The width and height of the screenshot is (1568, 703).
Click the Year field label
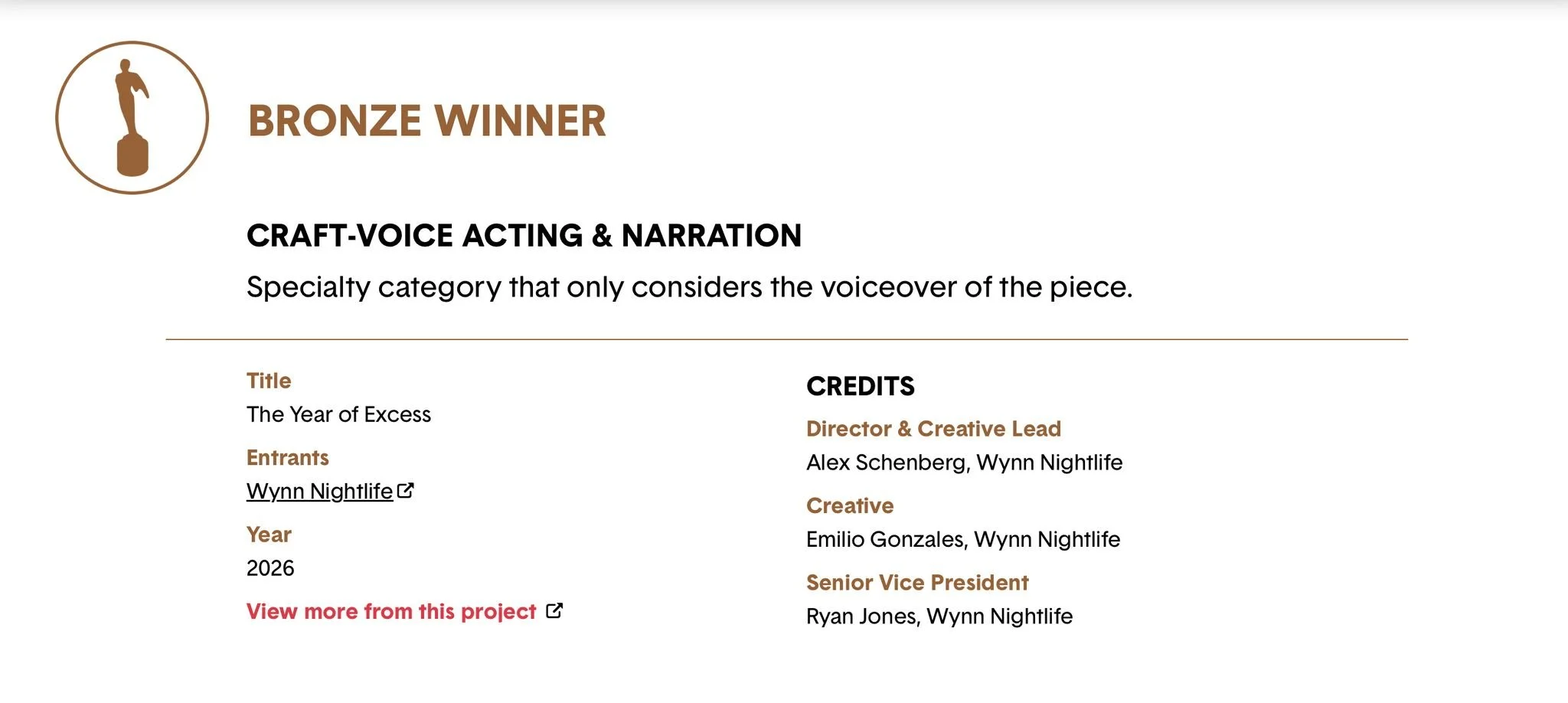tap(269, 535)
